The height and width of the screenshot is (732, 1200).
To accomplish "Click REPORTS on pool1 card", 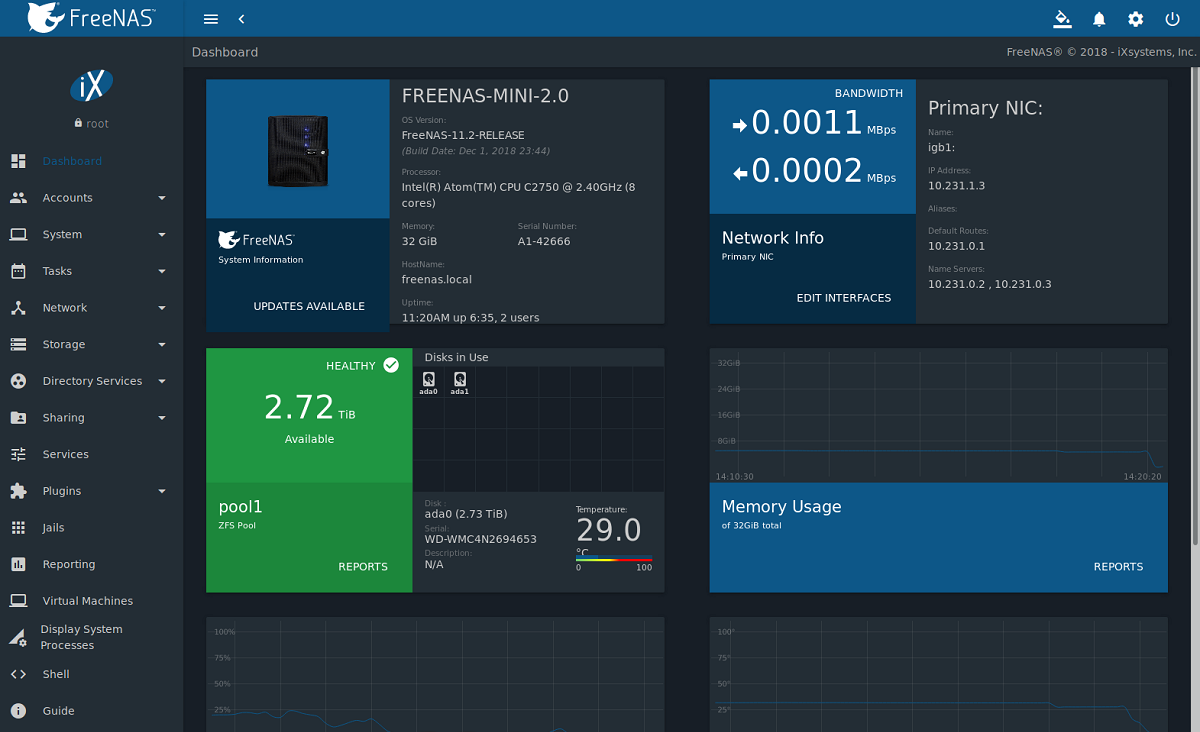I will pyautogui.click(x=363, y=567).
